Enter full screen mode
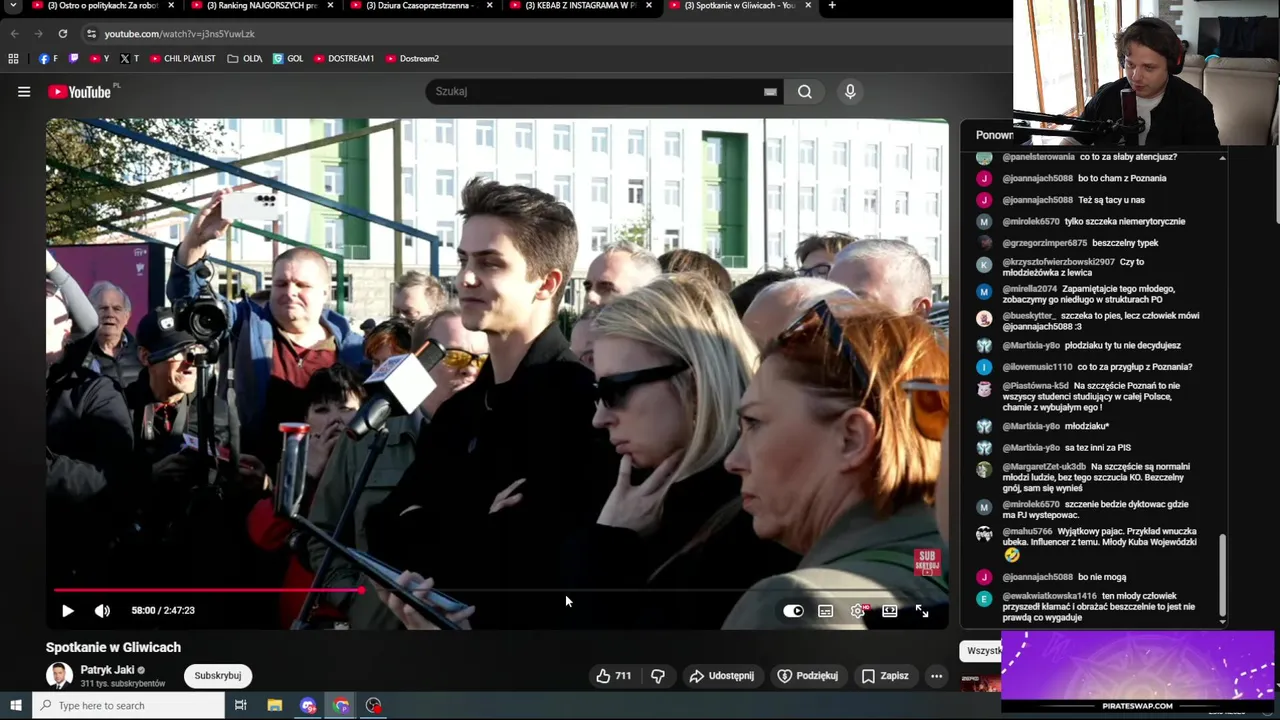 point(922,611)
